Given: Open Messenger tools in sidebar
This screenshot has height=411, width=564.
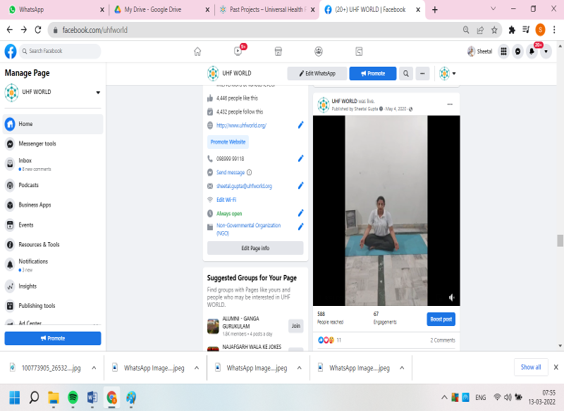Looking at the screenshot, I should click(53, 144).
